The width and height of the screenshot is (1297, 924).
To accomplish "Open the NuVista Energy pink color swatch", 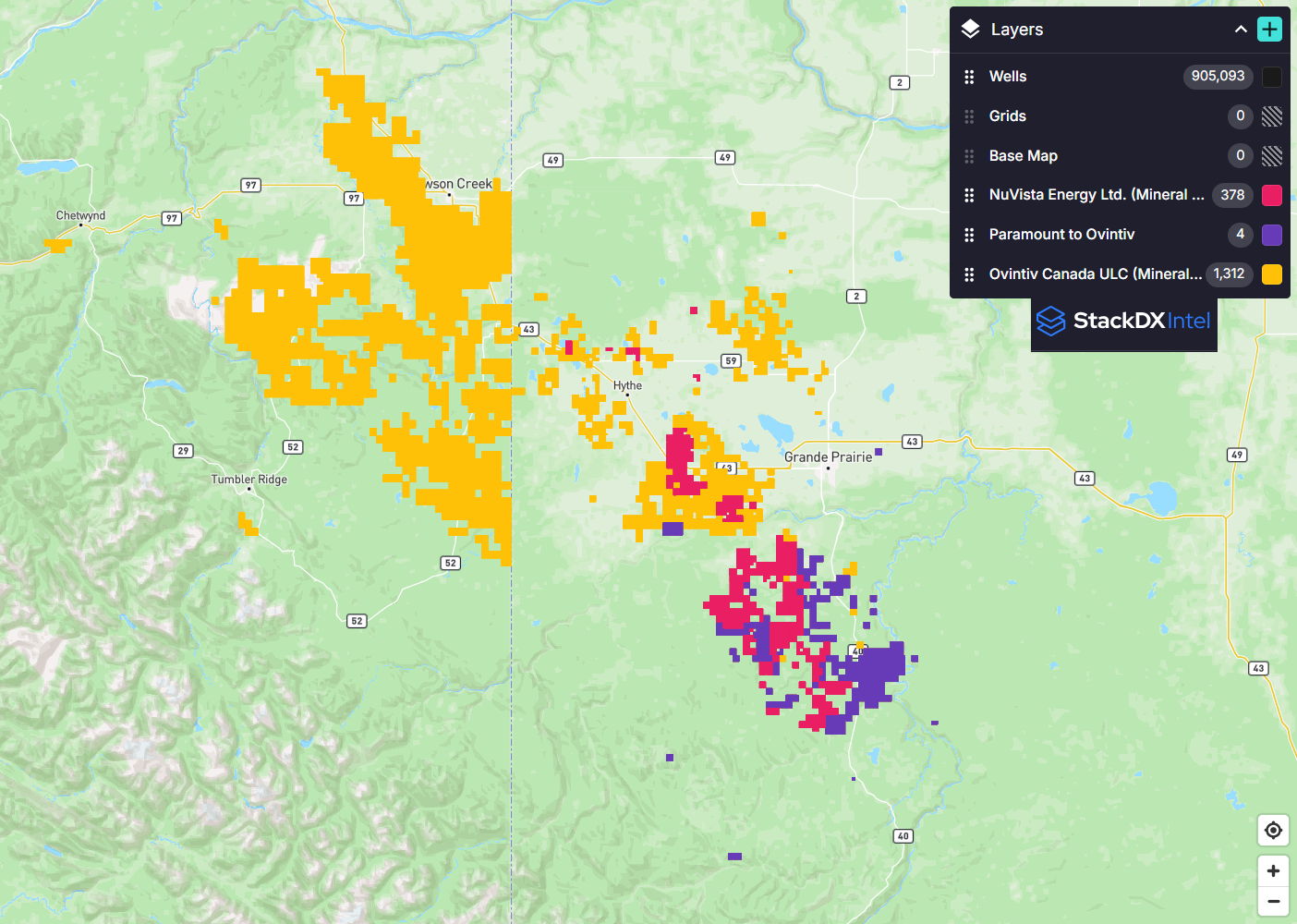I will (1272, 195).
